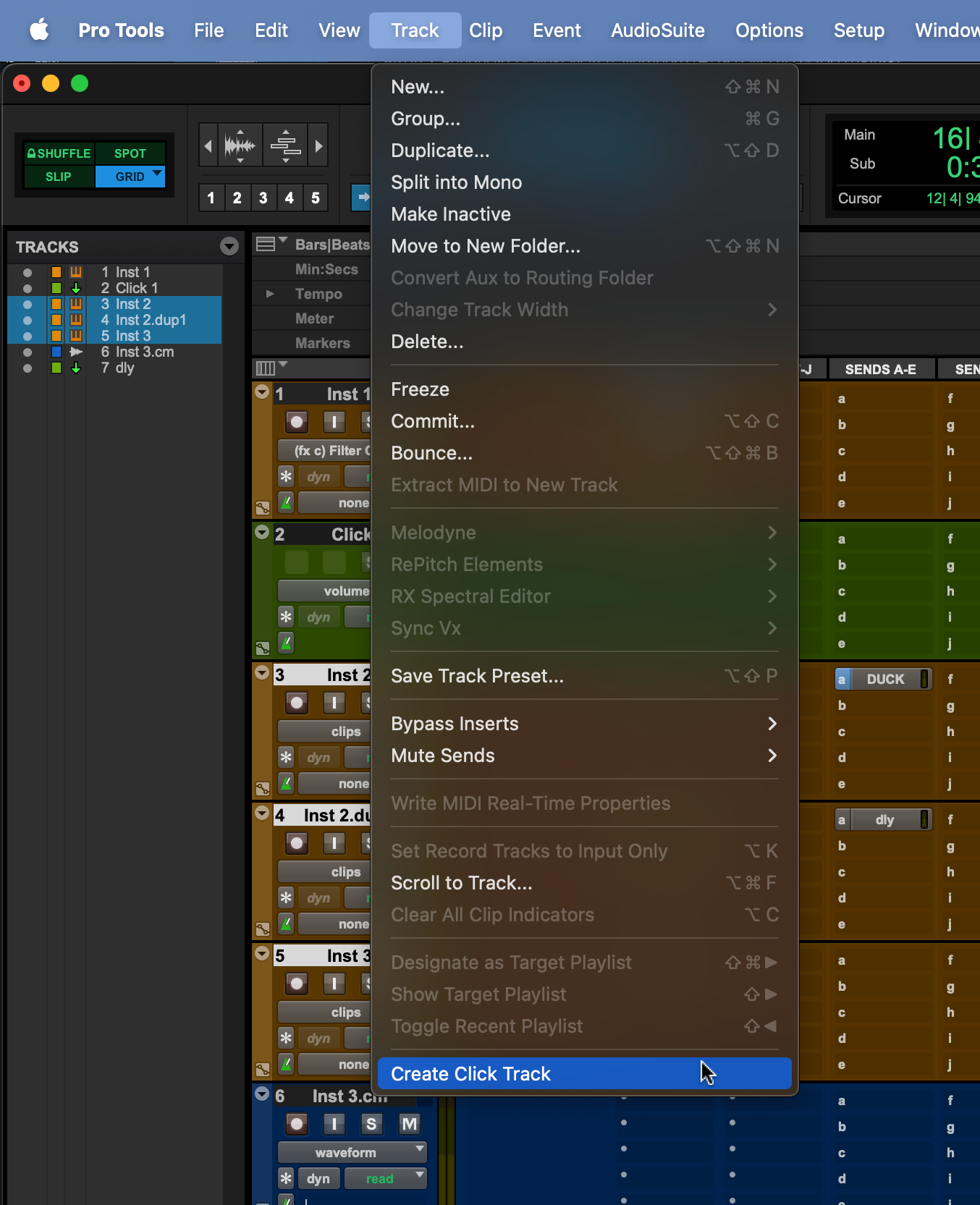The width and height of the screenshot is (980, 1205).
Task: Click the Inst 1 track freeze snowflake icon
Action: point(286,476)
